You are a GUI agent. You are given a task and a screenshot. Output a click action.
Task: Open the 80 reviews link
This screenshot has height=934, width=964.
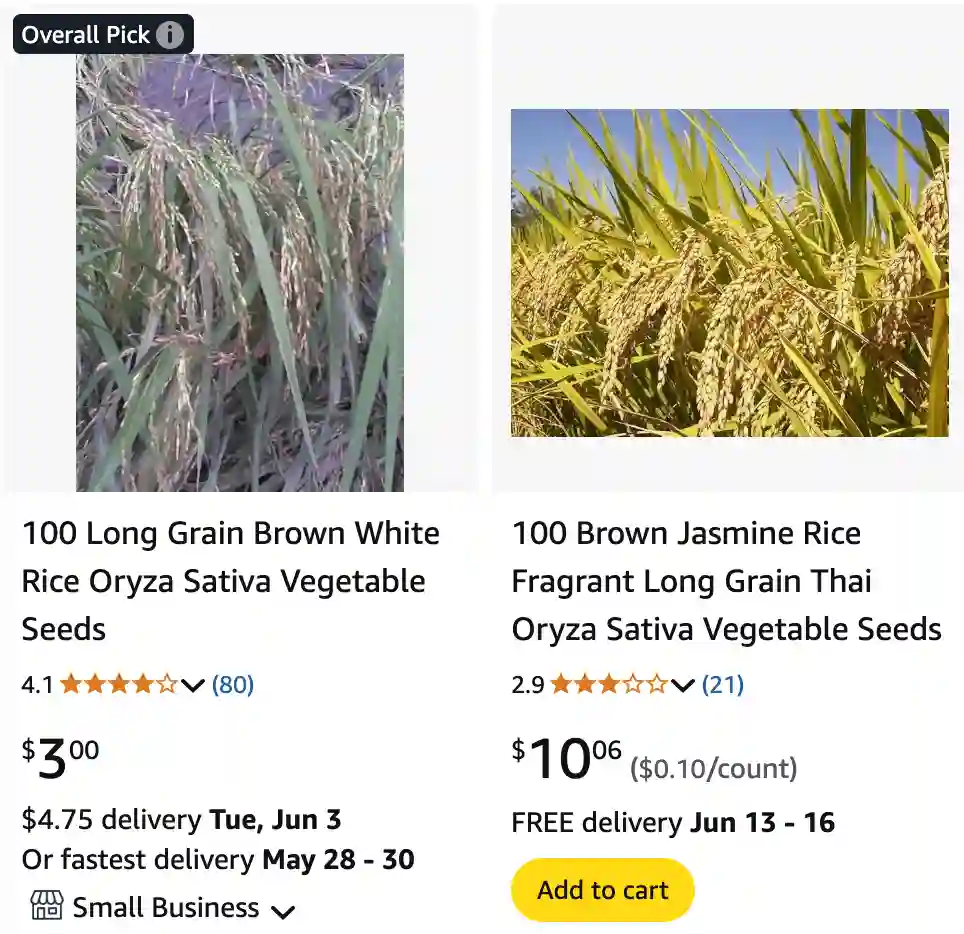point(233,685)
